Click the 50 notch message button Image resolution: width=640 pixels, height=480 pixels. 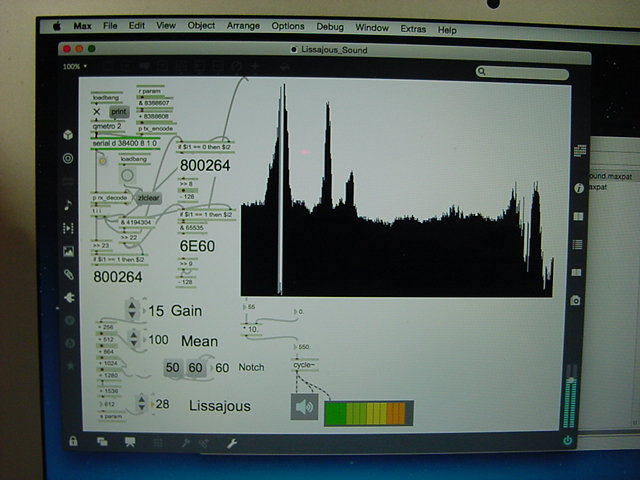[173, 368]
